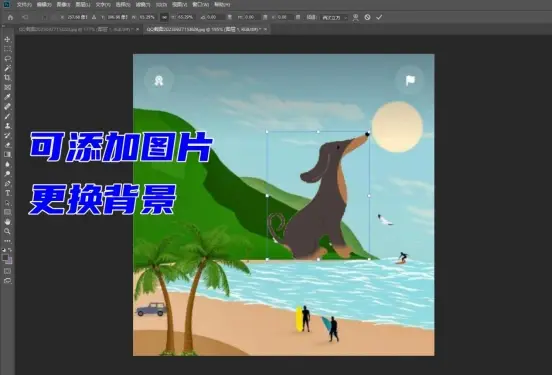Viewport: 553px width, 375px height.
Task: Open the screen mode options
Action: point(7,281)
